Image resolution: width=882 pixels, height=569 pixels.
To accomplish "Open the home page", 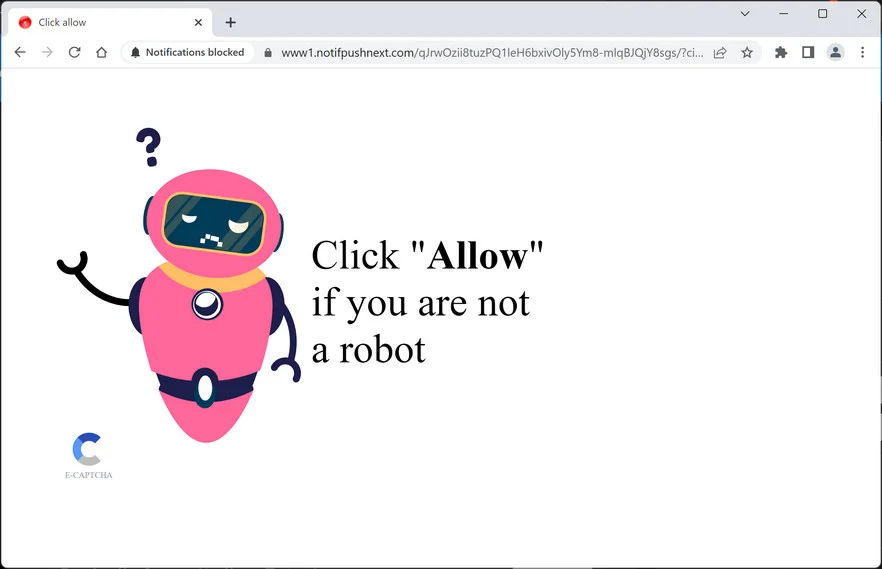I will pyautogui.click(x=101, y=52).
